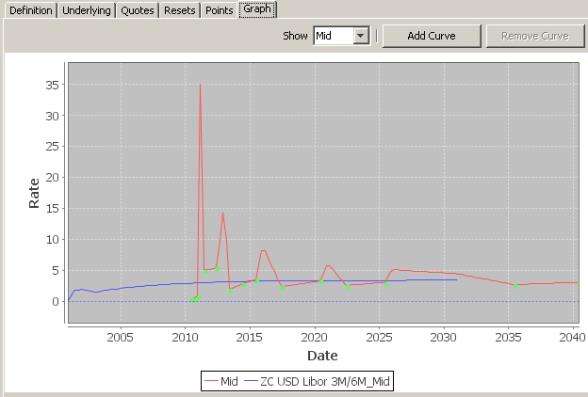Image resolution: width=588 pixels, height=397 pixels.
Task: Open the Definition tab
Action: tap(31, 10)
